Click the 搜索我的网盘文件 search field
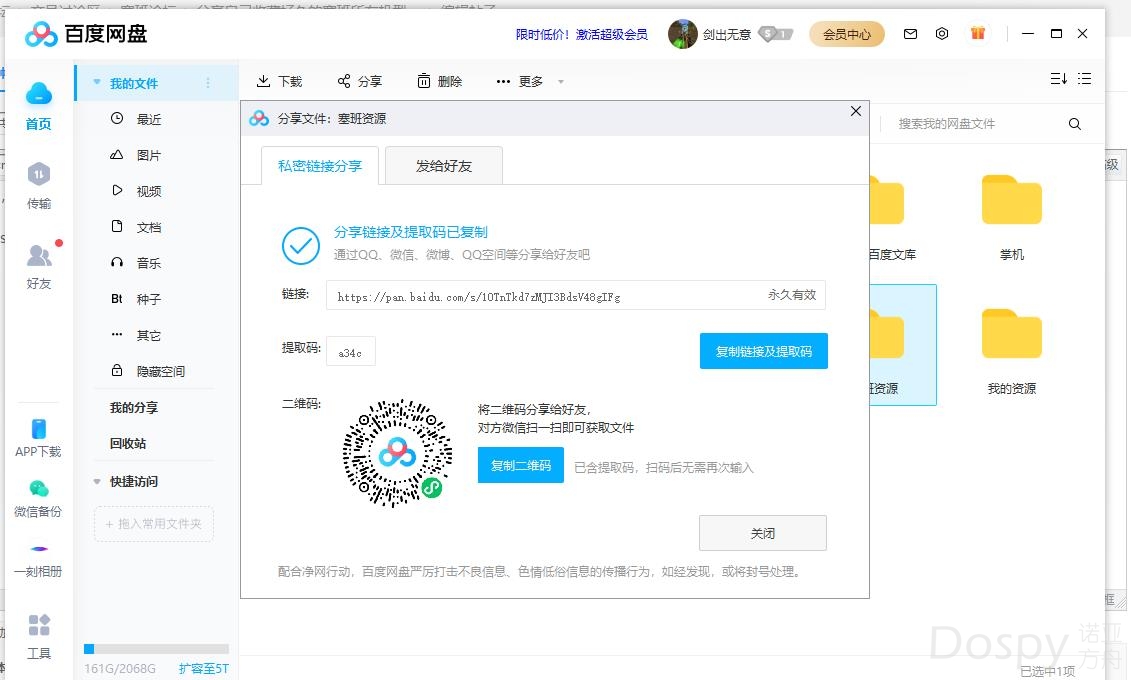The image size is (1131, 680). coord(974,124)
